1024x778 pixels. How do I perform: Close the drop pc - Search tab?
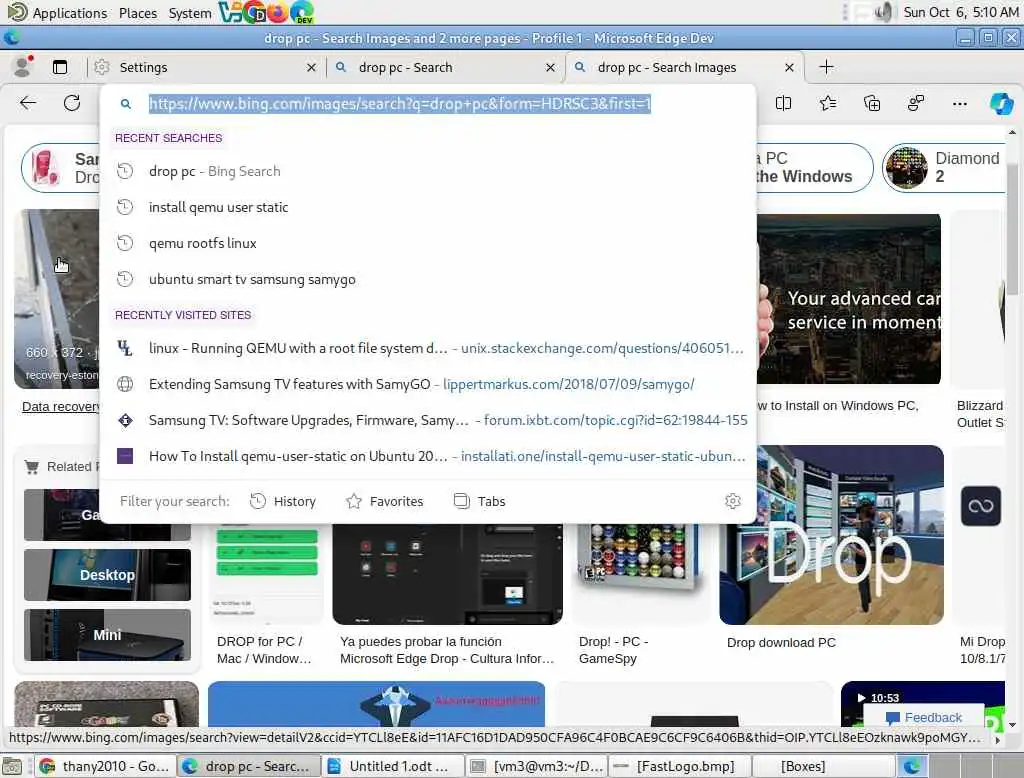pyautogui.click(x=550, y=67)
